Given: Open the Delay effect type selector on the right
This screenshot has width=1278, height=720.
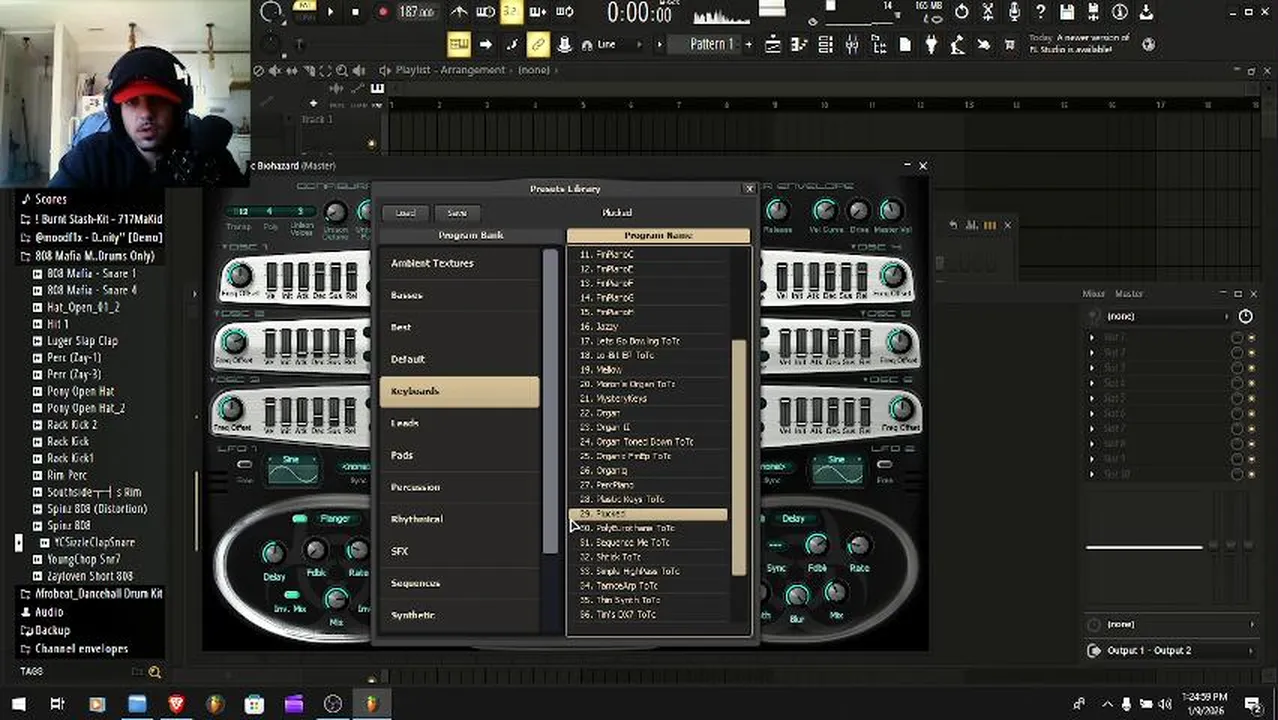Looking at the screenshot, I should 793,519.
